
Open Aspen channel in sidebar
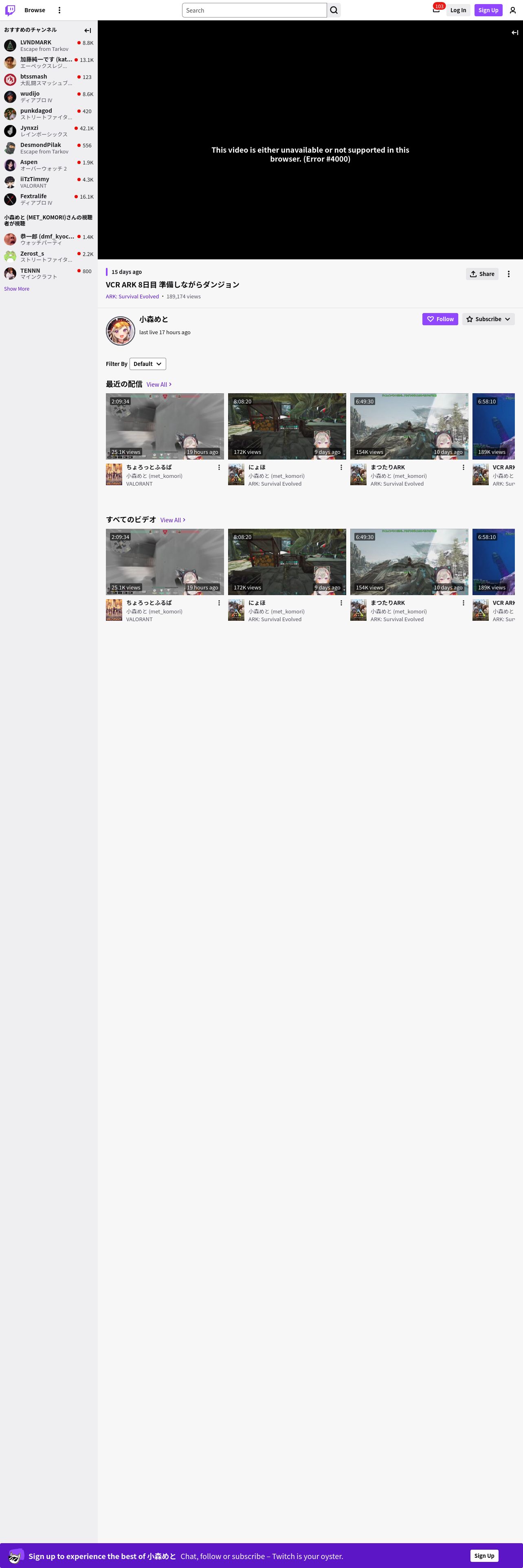[x=49, y=165]
